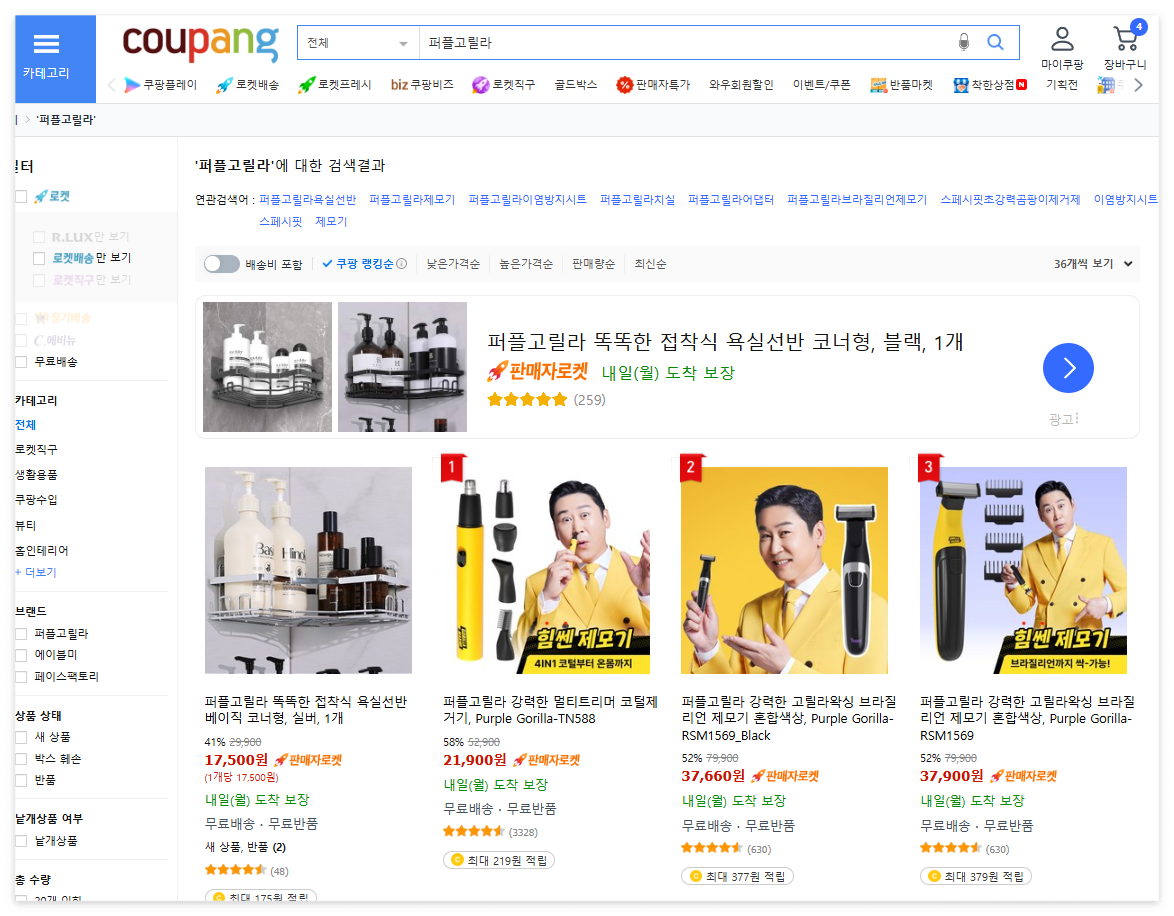Open 로켓배송 from the top nav

coord(247,85)
